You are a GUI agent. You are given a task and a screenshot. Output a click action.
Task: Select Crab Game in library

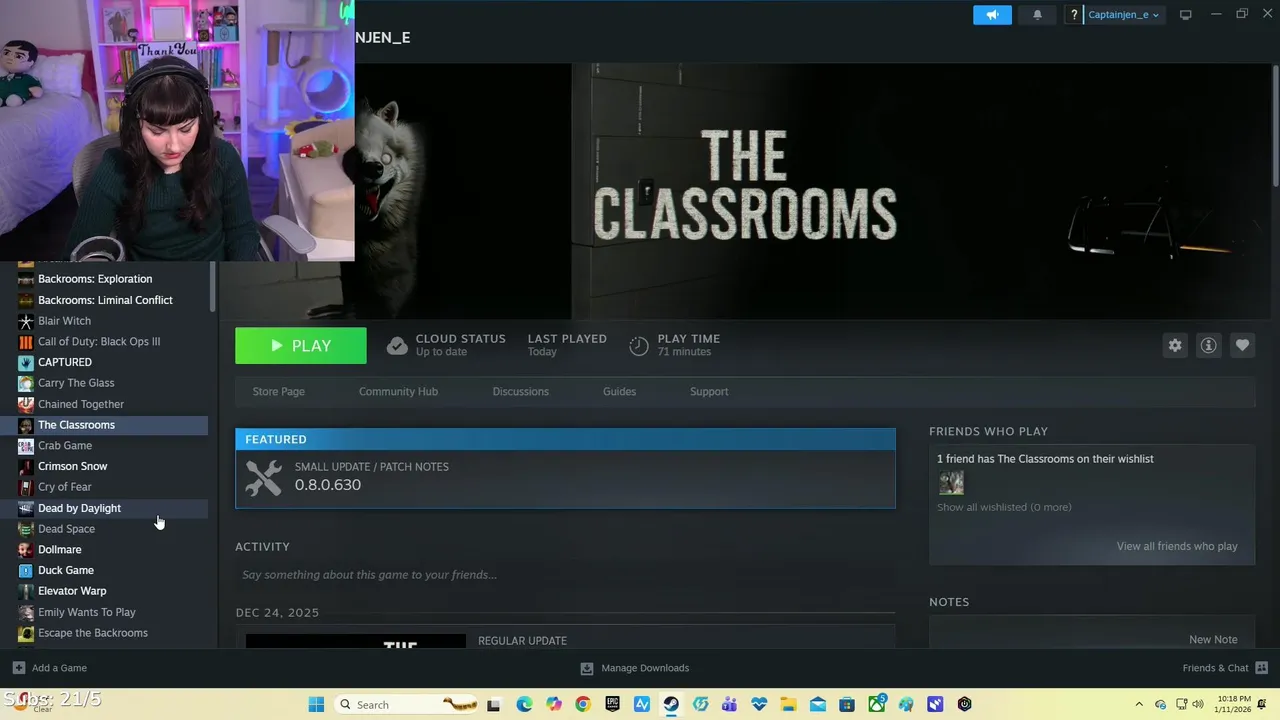pos(104,445)
